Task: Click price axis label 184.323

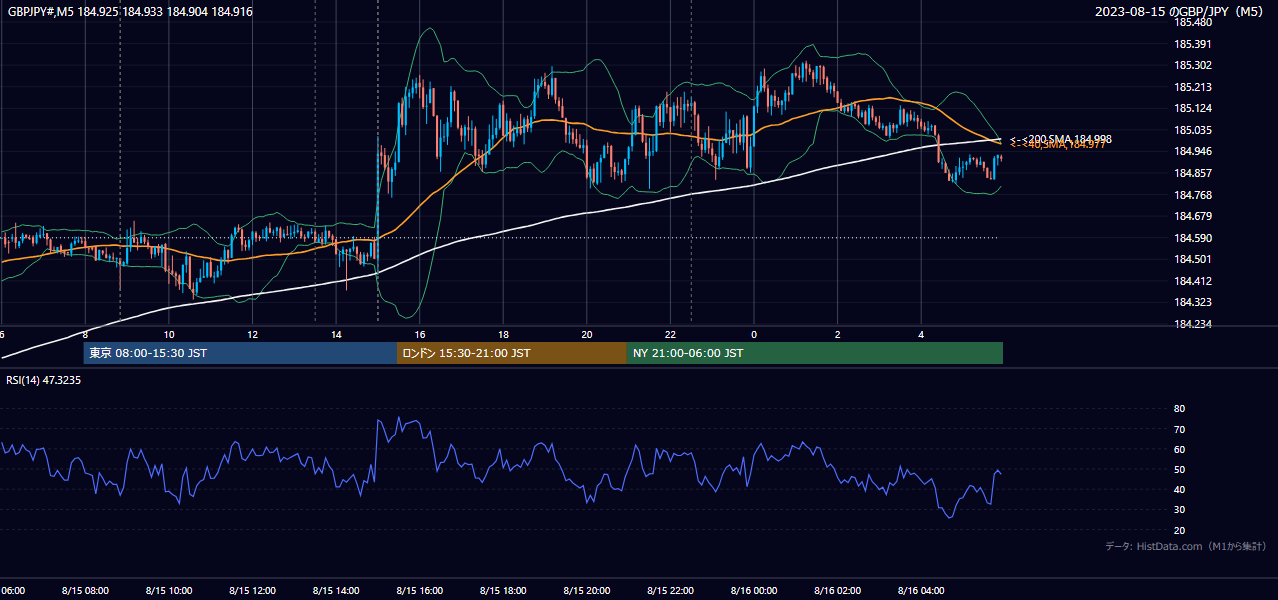Action: coord(1191,302)
